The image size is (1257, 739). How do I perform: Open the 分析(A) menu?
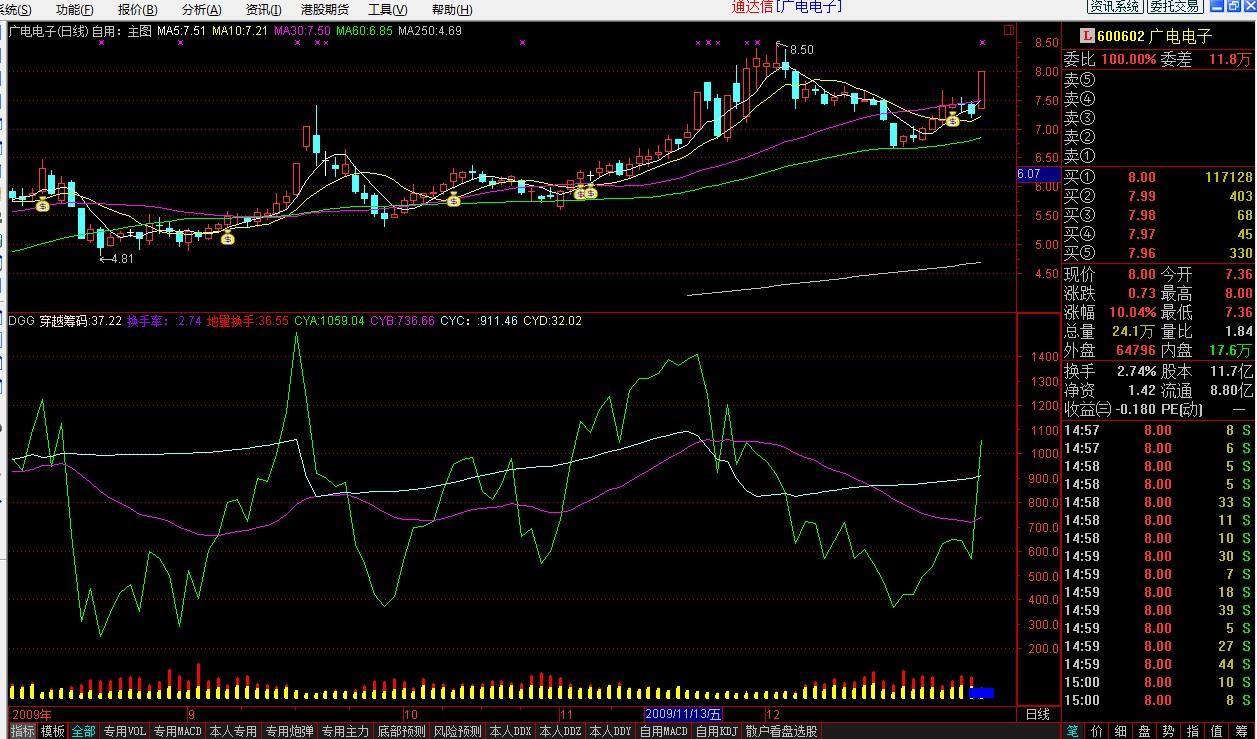[201, 9]
